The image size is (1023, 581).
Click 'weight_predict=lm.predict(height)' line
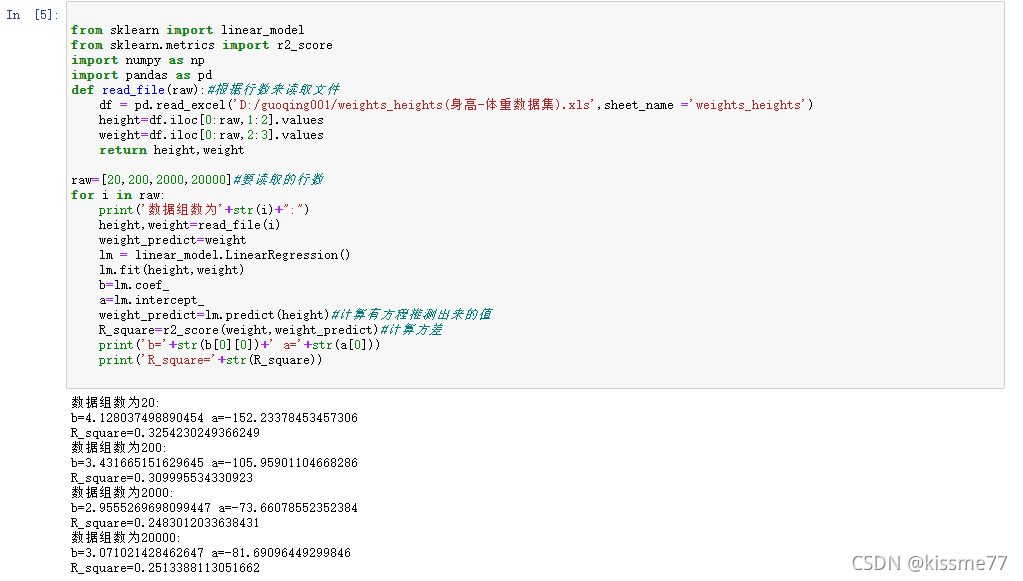click(x=295, y=315)
